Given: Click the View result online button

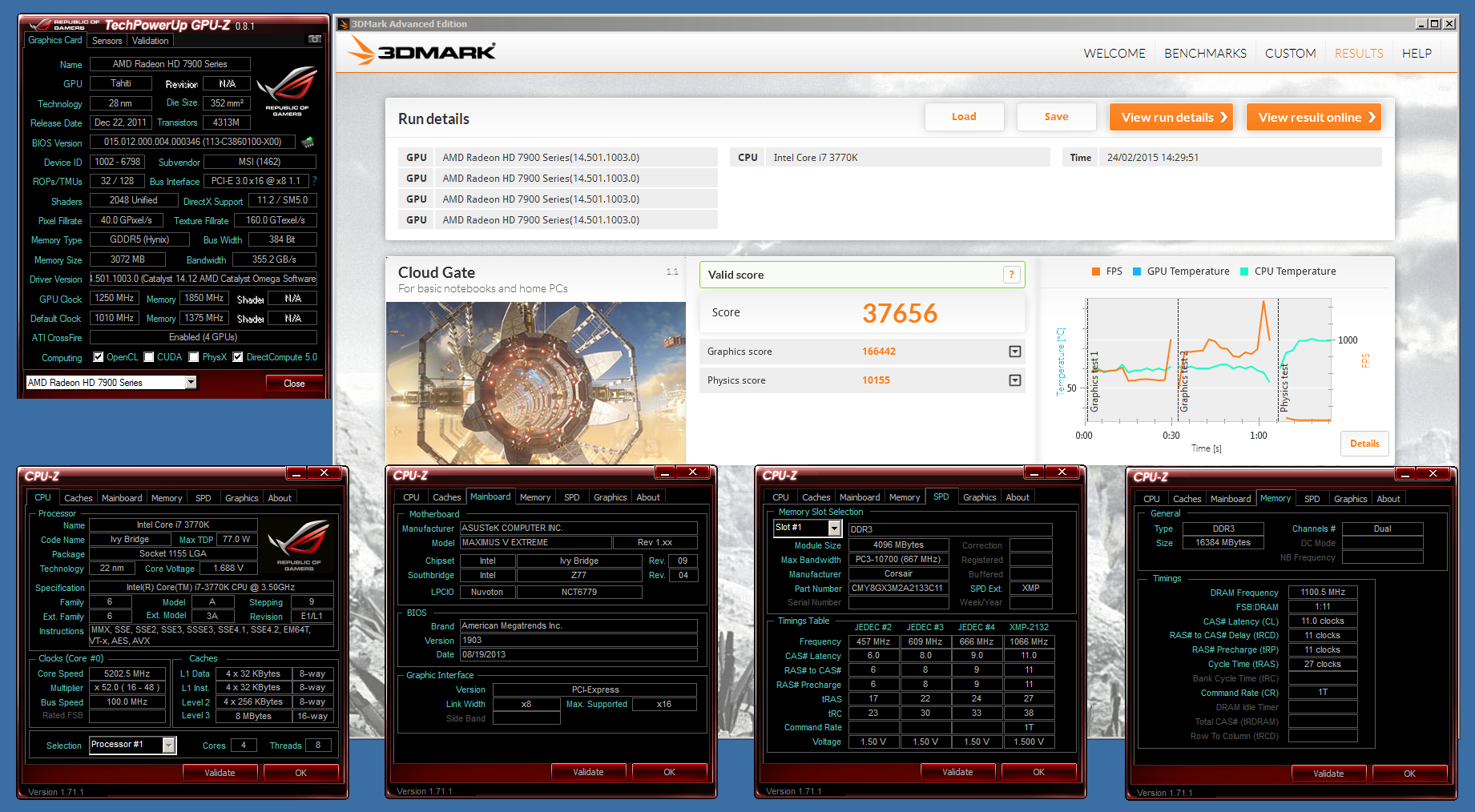Looking at the screenshot, I should click(x=1314, y=117).
